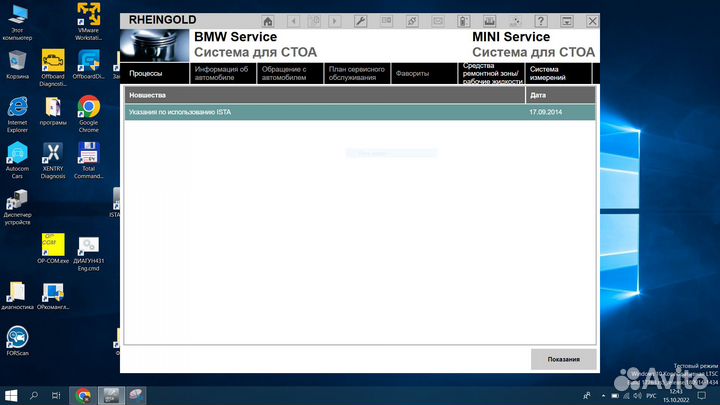
Task: Click the Дата column header
Action: 561,95
